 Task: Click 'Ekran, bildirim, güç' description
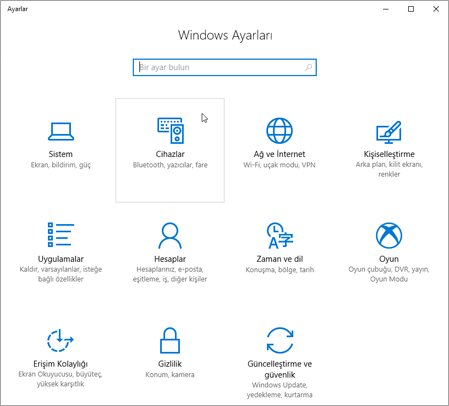pos(61,165)
